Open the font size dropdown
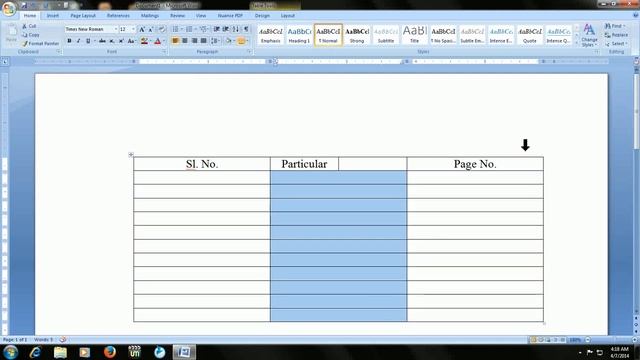The height and width of the screenshot is (360, 640). pyautogui.click(x=133, y=29)
